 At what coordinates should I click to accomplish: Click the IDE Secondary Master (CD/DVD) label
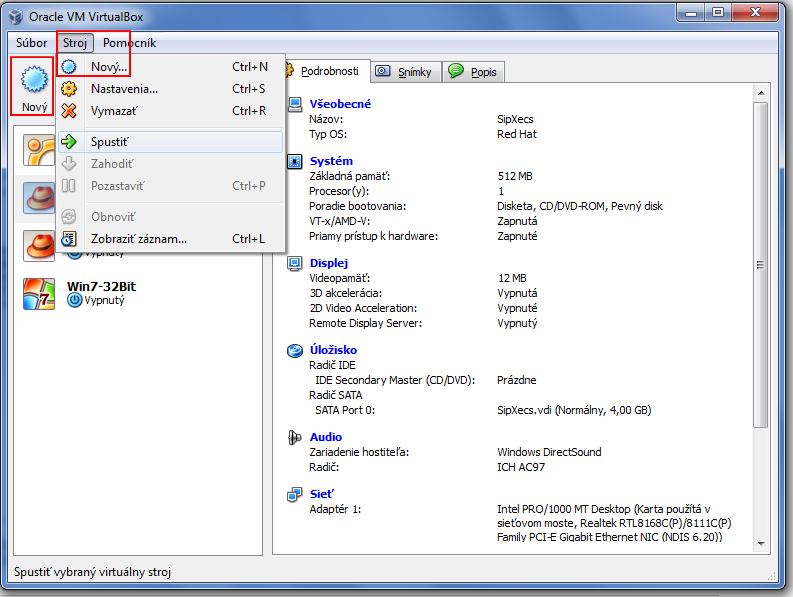click(395, 380)
